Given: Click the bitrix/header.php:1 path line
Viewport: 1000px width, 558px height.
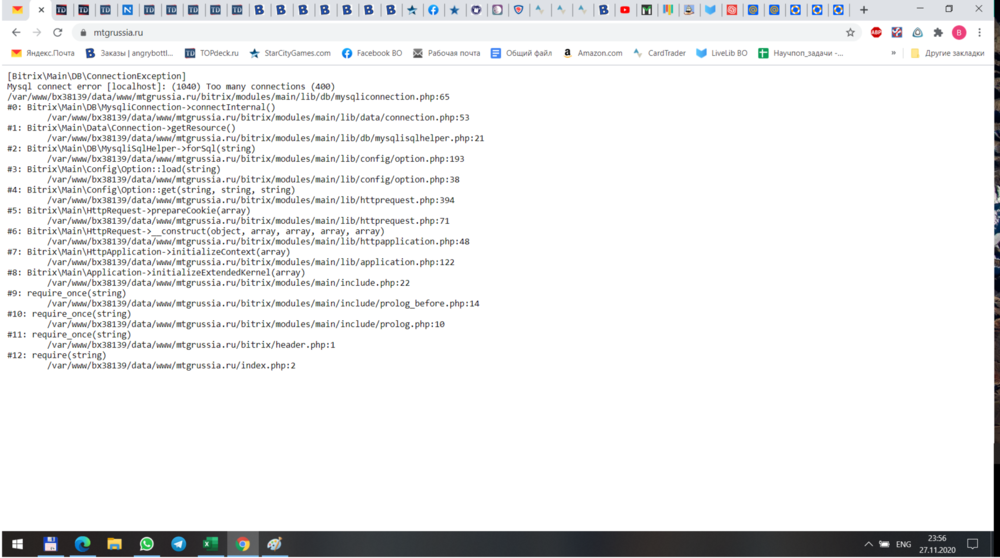Looking at the screenshot, I should tap(191, 345).
